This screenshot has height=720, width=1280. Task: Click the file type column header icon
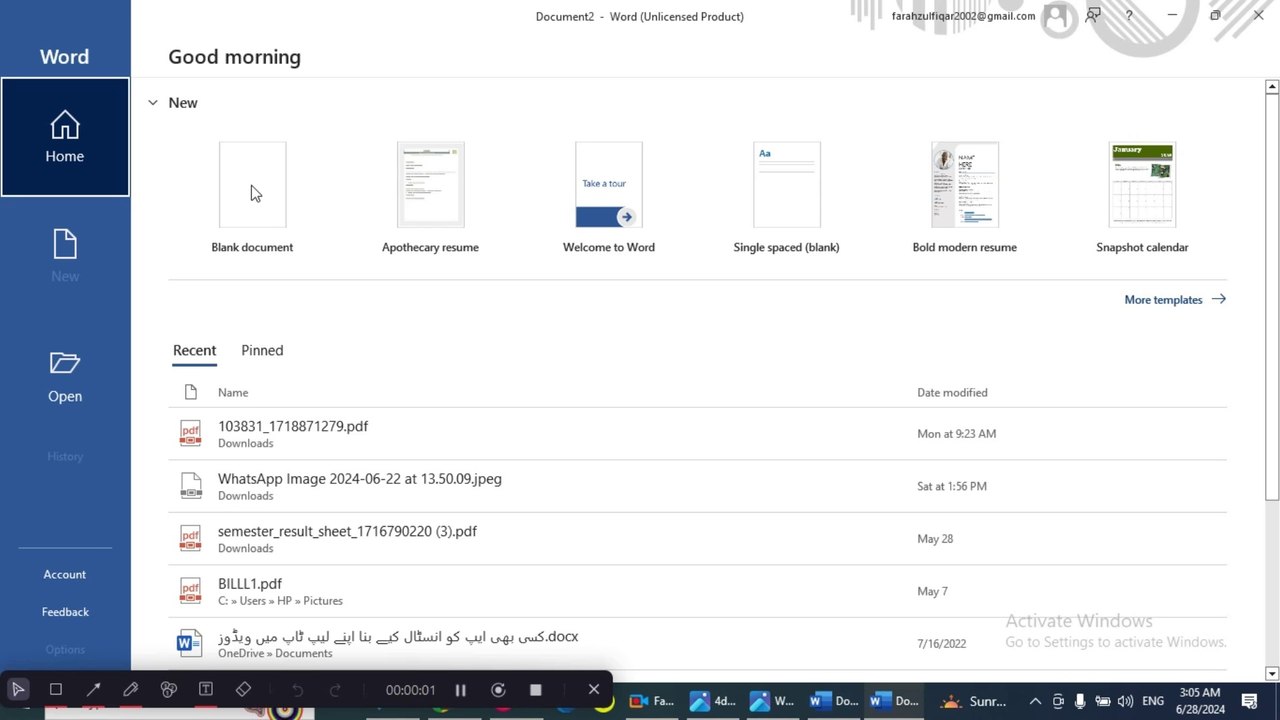click(x=190, y=393)
